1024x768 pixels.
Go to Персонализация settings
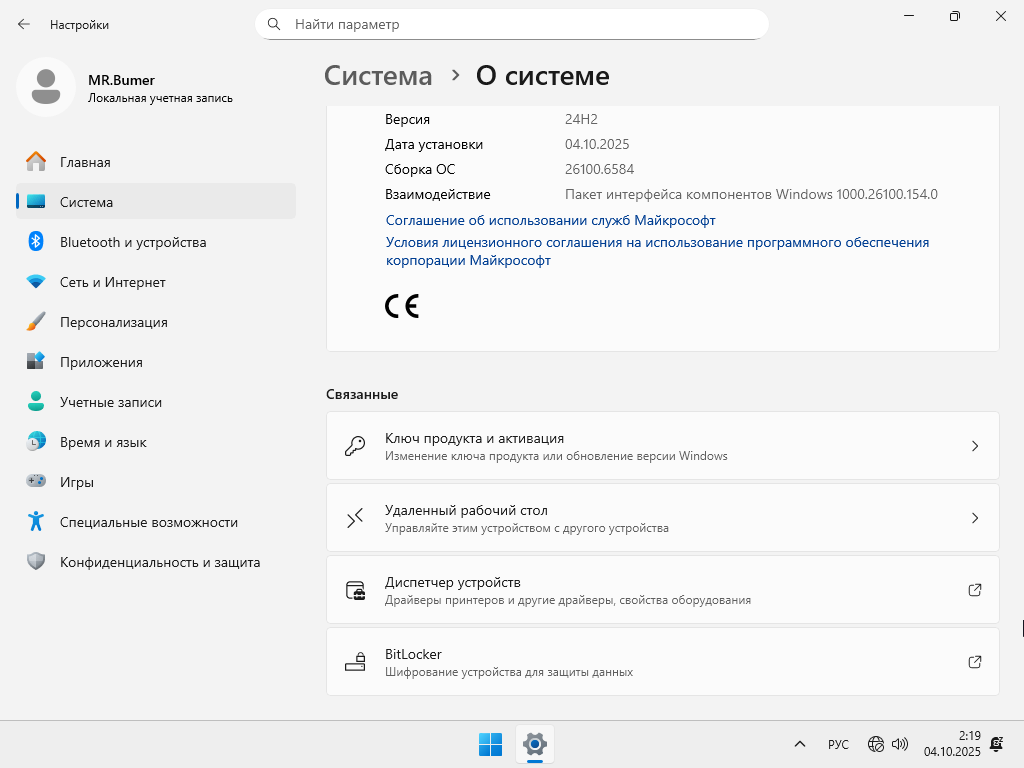point(113,322)
